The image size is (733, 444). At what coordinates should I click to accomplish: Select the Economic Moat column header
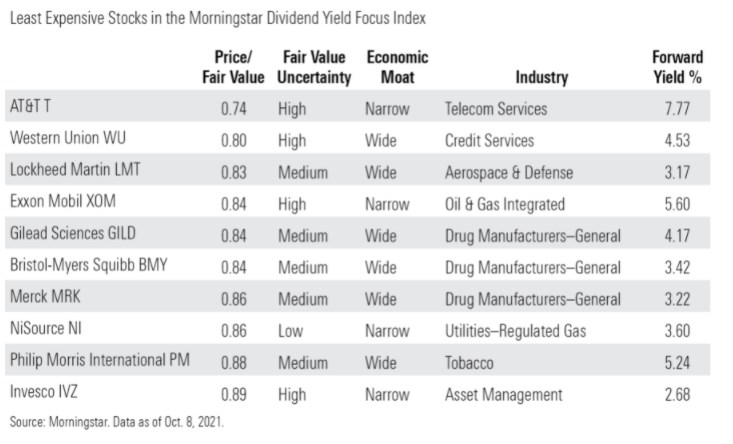pyautogui.click(x=397, y=66)
